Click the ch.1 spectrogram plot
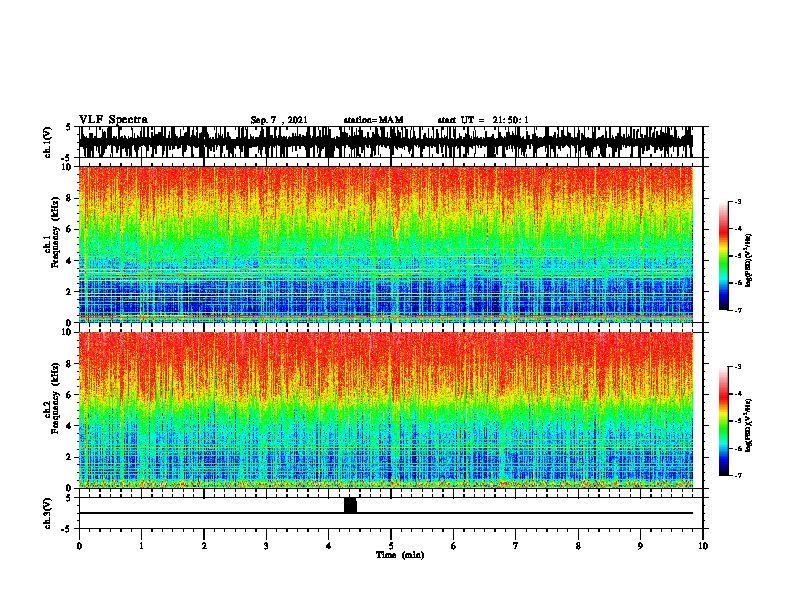Image resolution: width=792 pixels, height=612 pixels. (386, 244)
